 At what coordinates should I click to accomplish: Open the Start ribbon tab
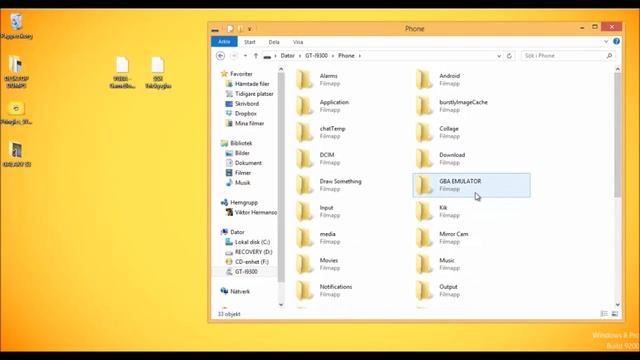click(250, 42)
